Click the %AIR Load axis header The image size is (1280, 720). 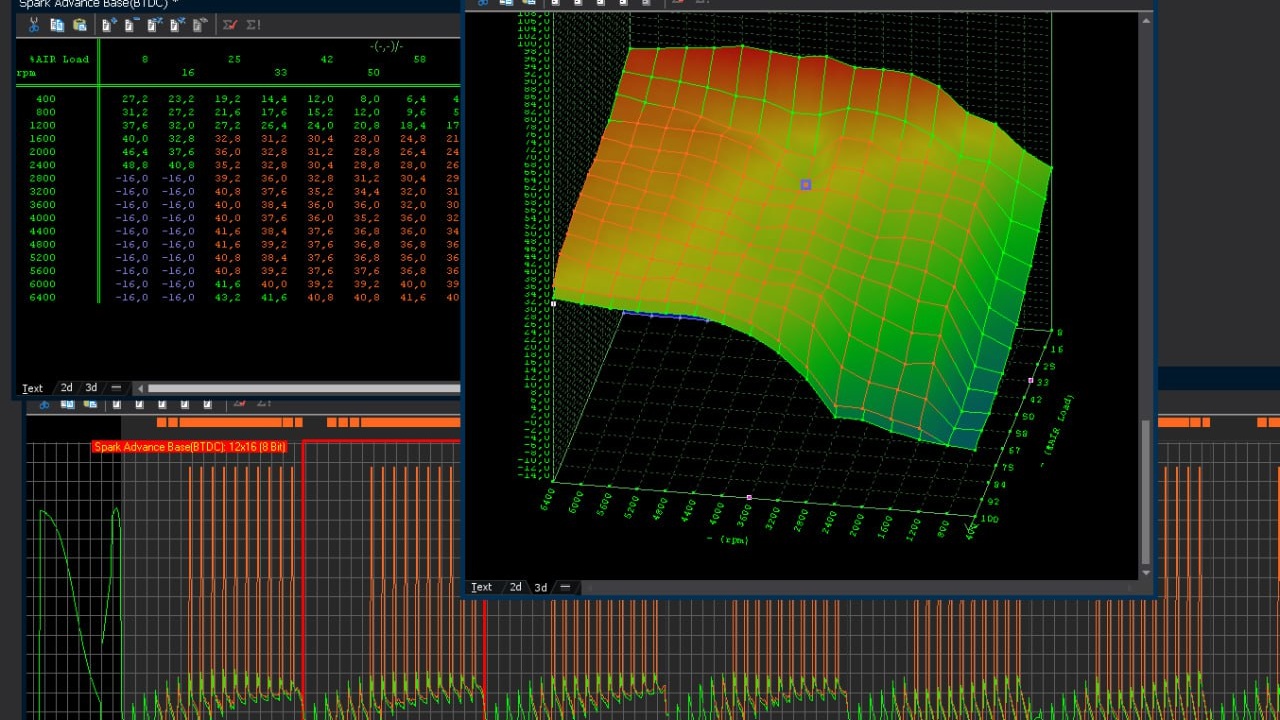(x=59, y=59)
